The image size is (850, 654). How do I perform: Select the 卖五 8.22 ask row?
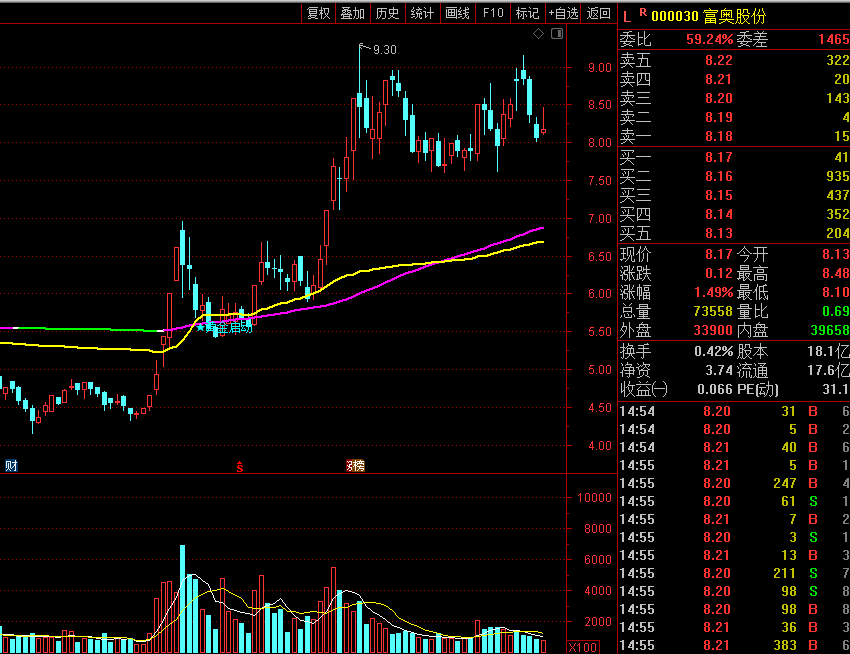(x=734, y=60)
